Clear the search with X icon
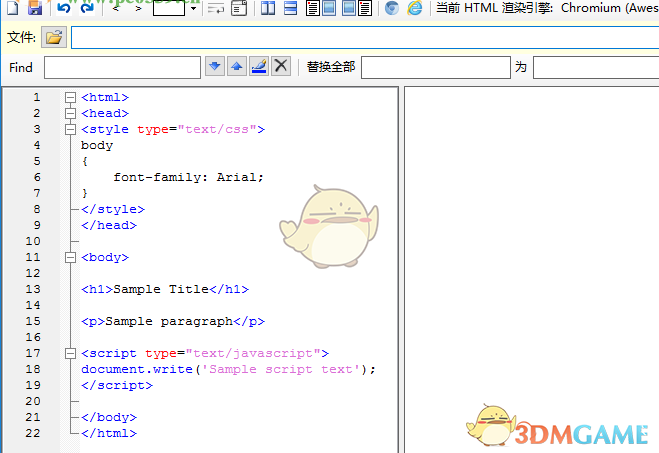659x453 pixels. pyautogui.click(x=281, y=66)
